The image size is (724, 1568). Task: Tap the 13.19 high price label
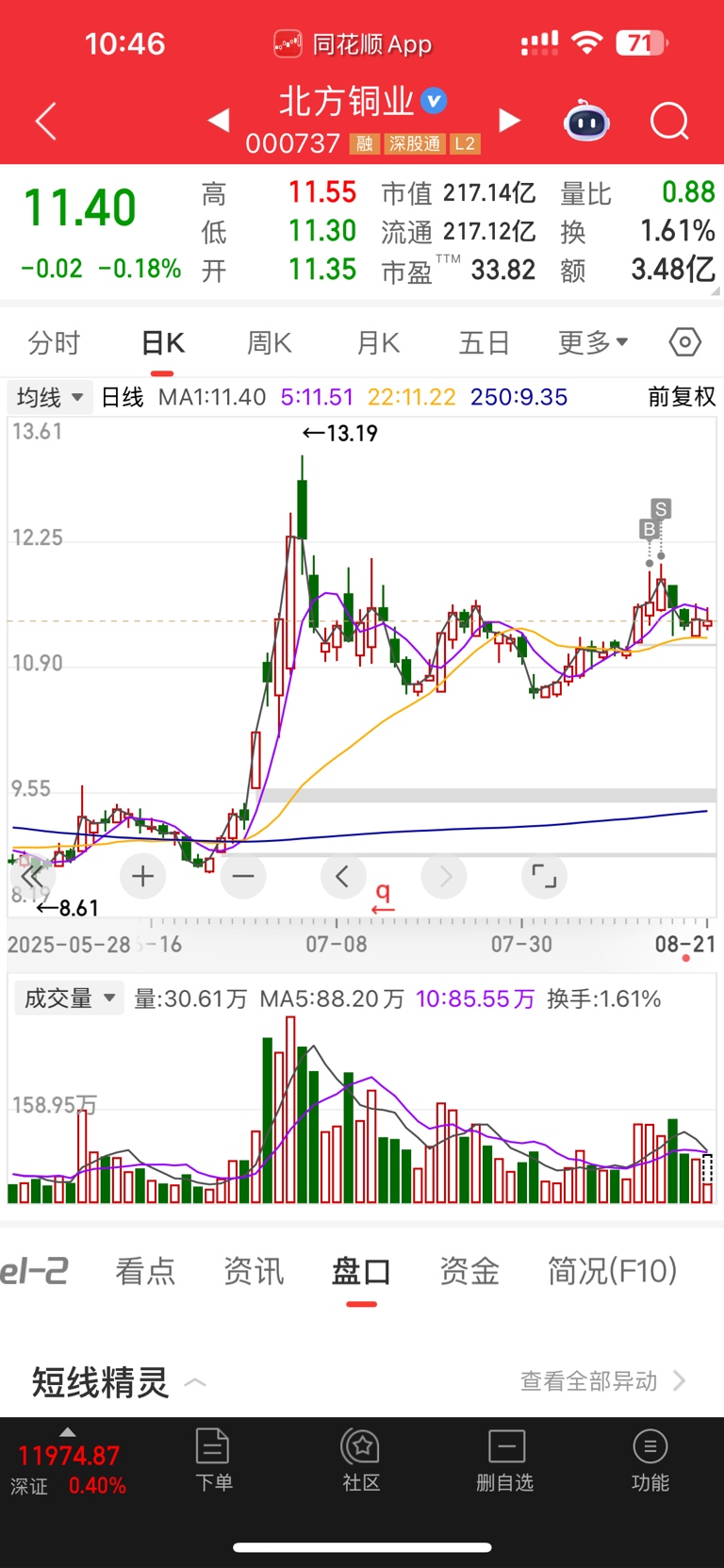(x=339, y=434)
